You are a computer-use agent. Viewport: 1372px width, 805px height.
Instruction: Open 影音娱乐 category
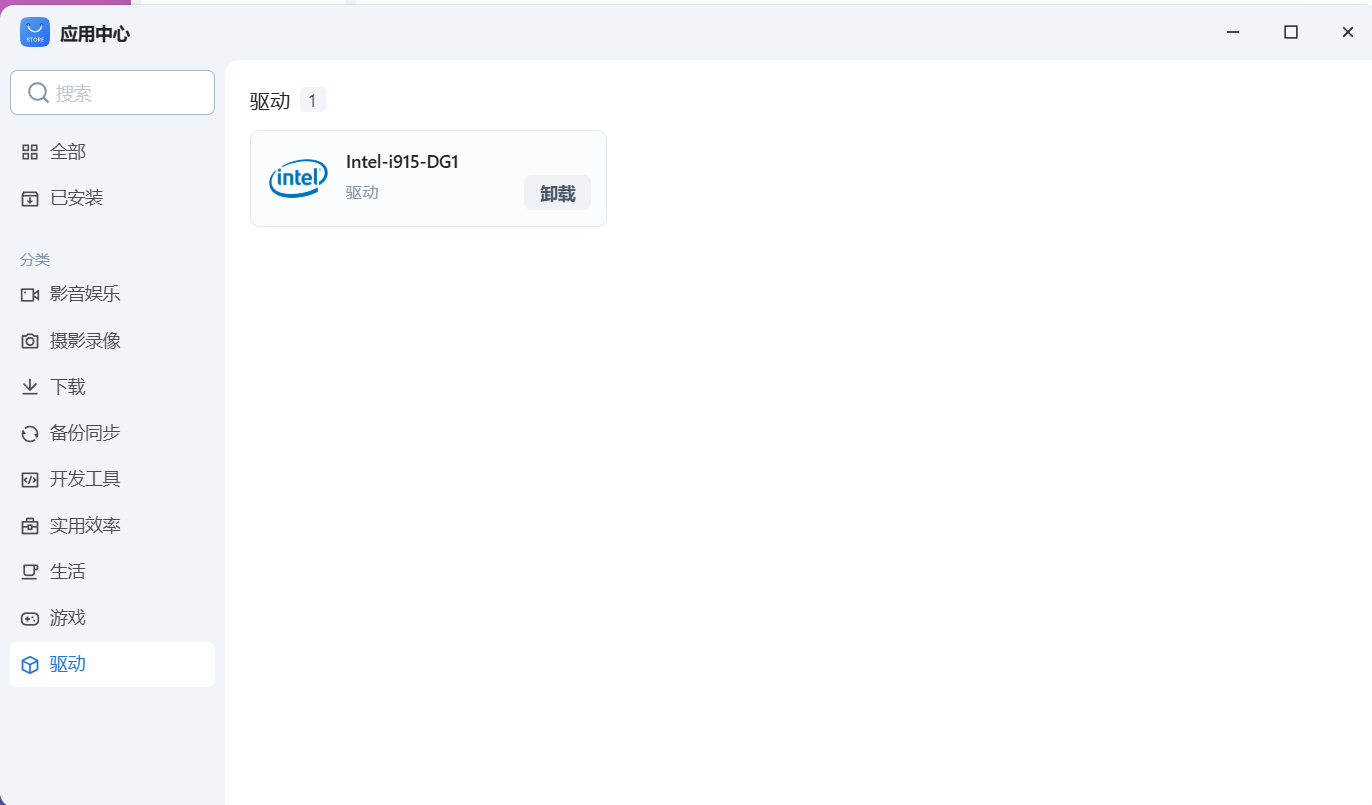[112, 295]
